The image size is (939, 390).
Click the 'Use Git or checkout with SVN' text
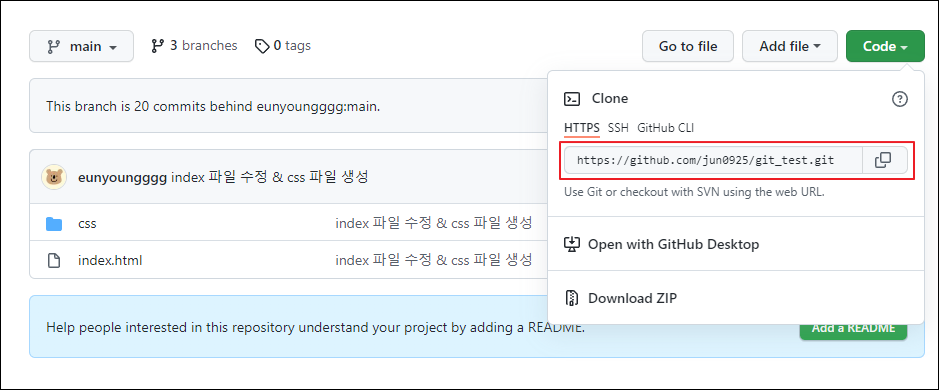[695, 193]
